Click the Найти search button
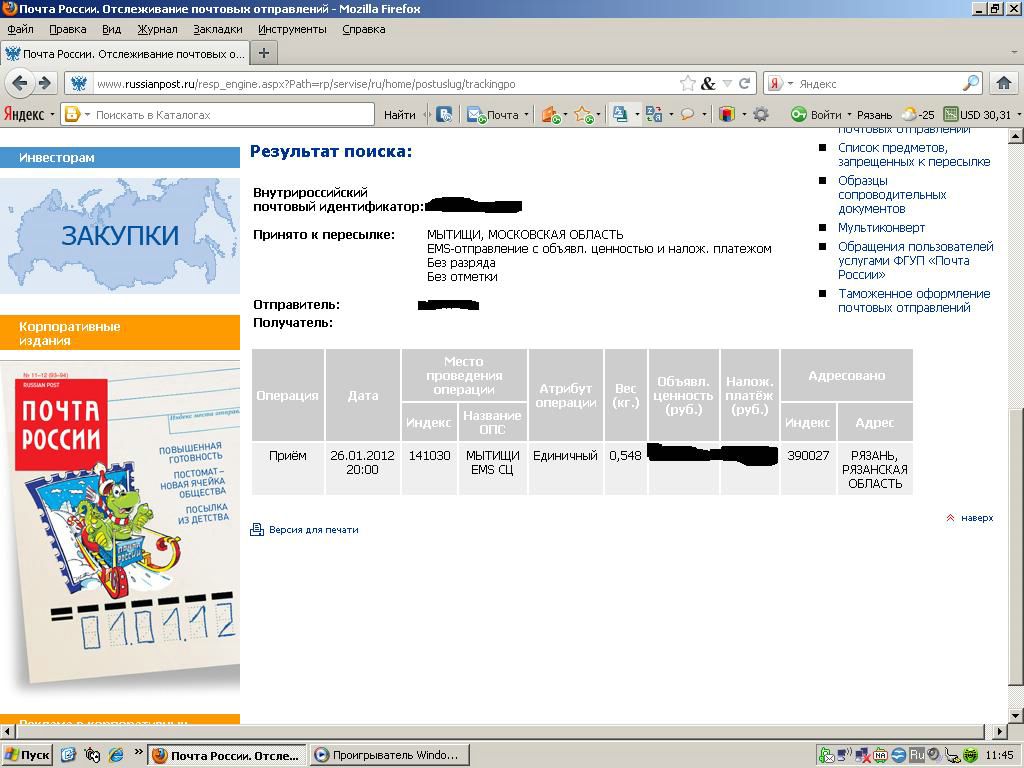The height and width of the screenshot is (768, 1024). pyautogui.click(x=399, y=115)
